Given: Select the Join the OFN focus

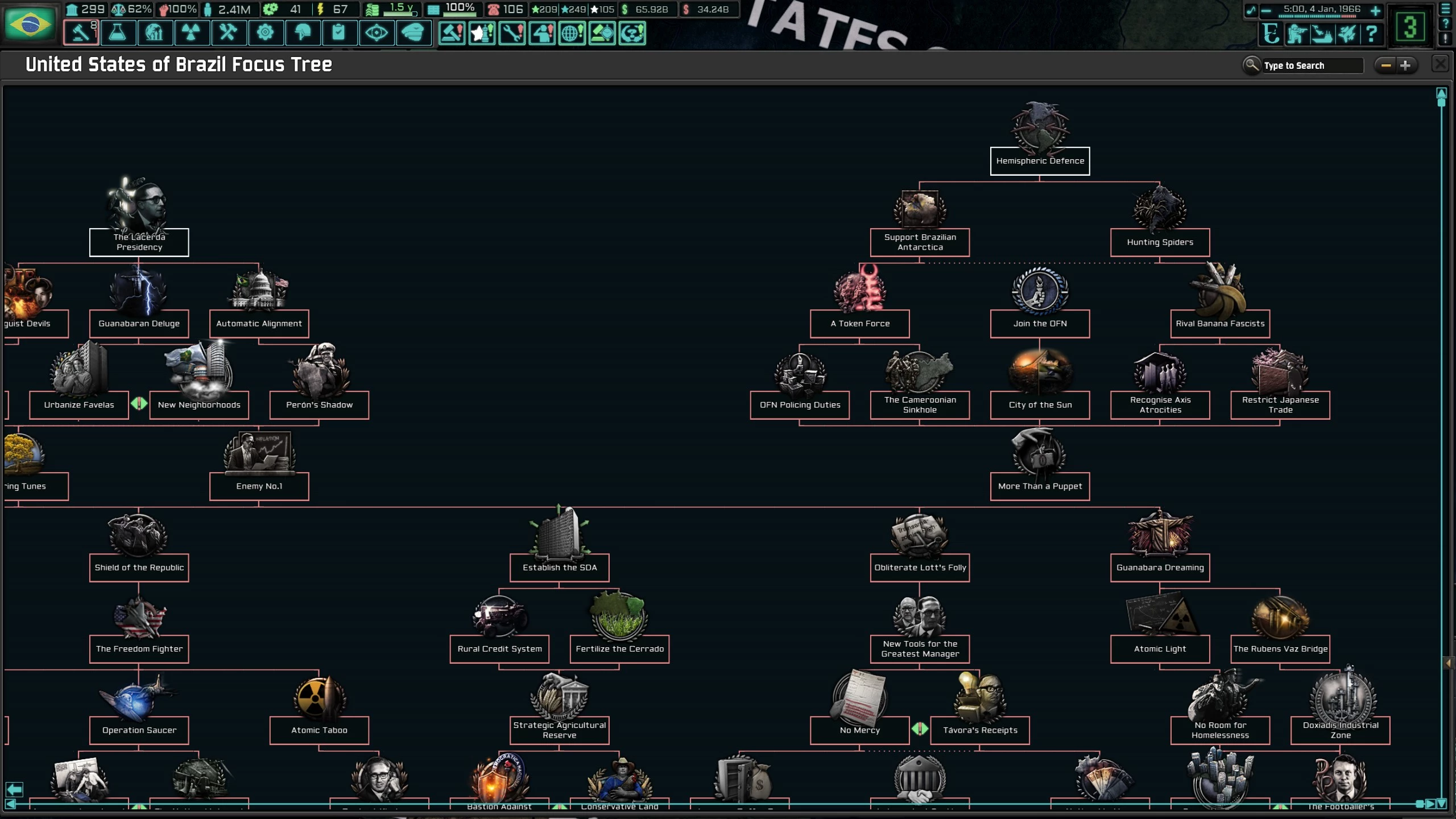Looking at the screenshot, I should click(x=1040, y=324).
